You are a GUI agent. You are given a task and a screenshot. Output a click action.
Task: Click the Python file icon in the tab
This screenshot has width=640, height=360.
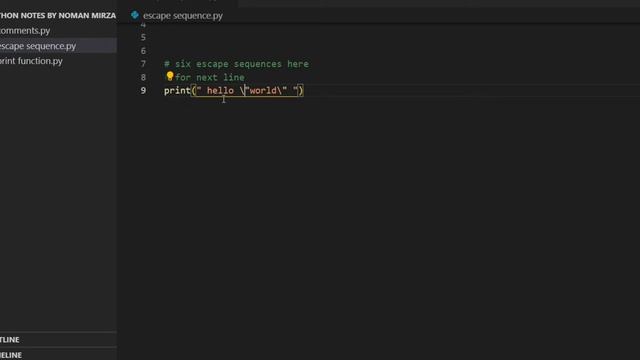click(135, 16)
